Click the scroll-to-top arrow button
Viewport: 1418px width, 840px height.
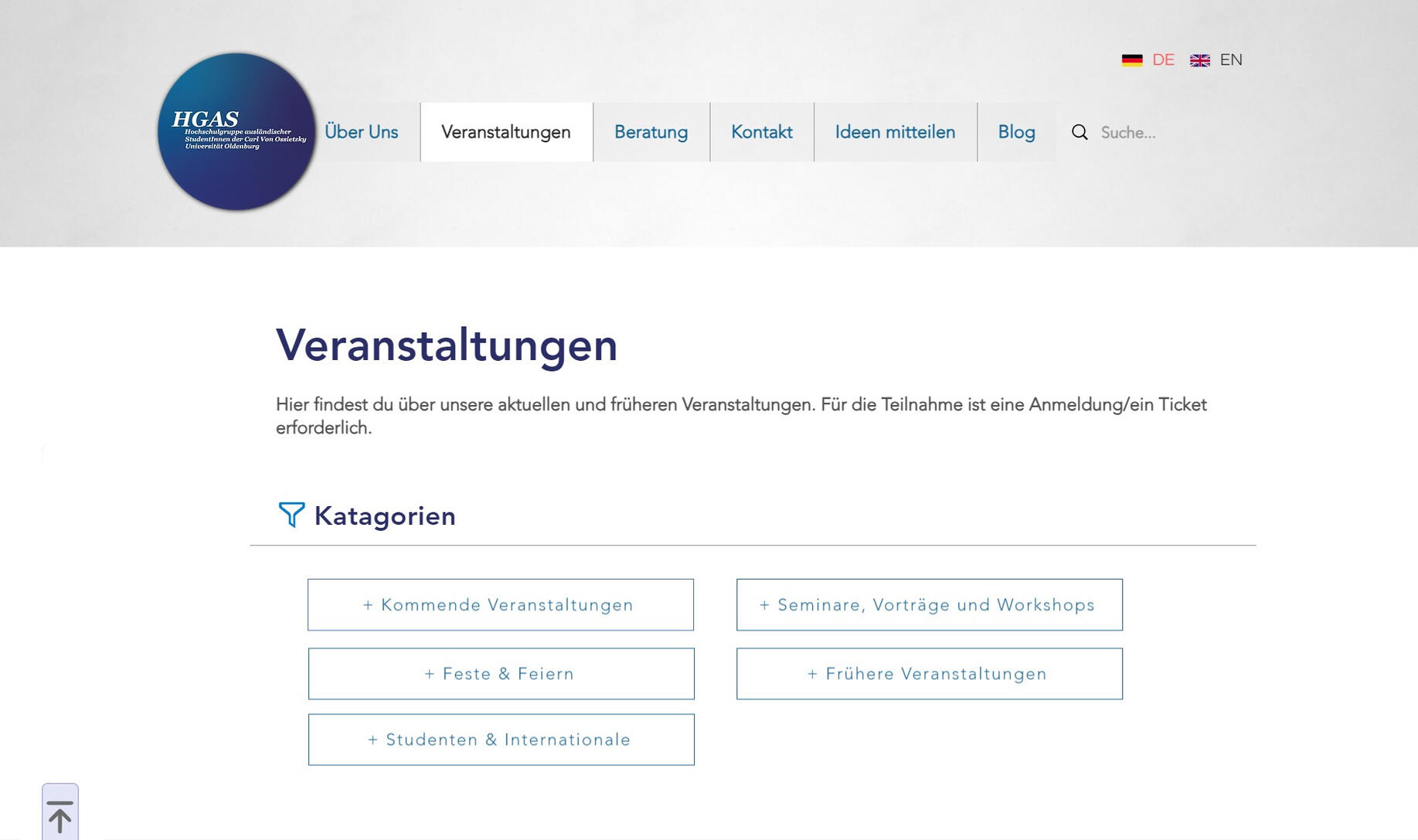(x=61, y=814)
